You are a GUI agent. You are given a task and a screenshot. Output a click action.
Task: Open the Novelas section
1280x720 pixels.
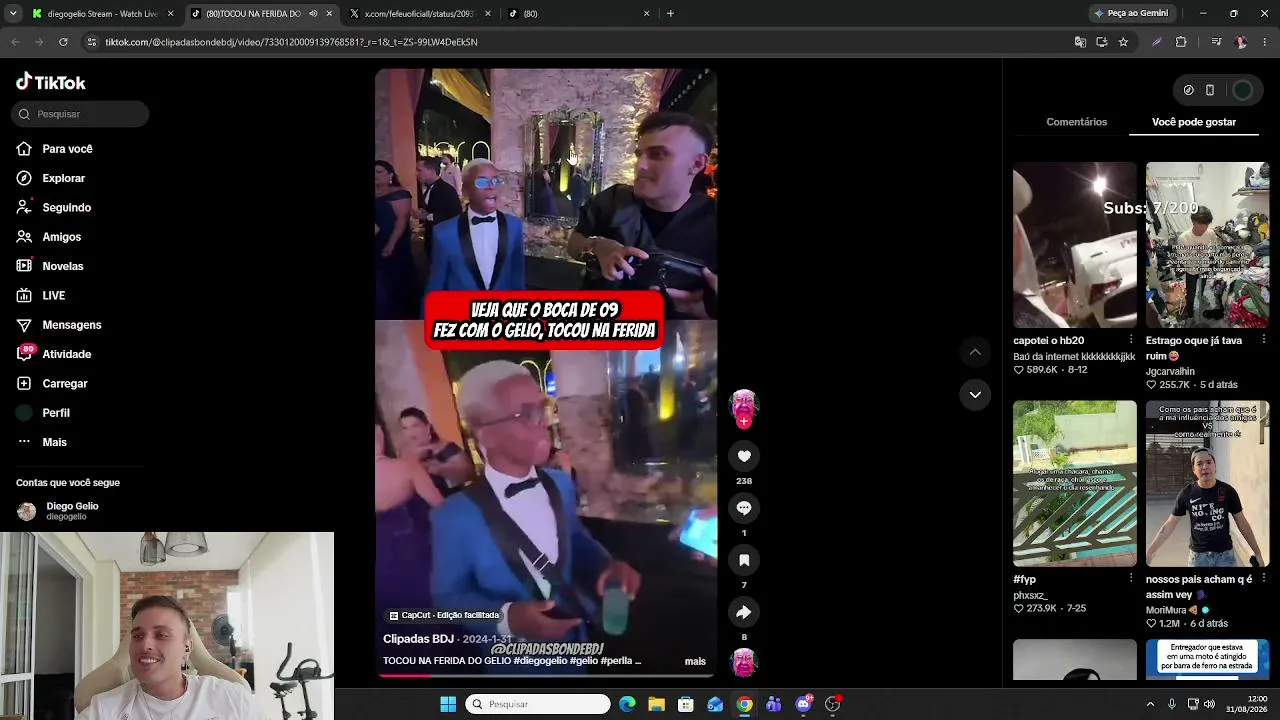point(50,266)
